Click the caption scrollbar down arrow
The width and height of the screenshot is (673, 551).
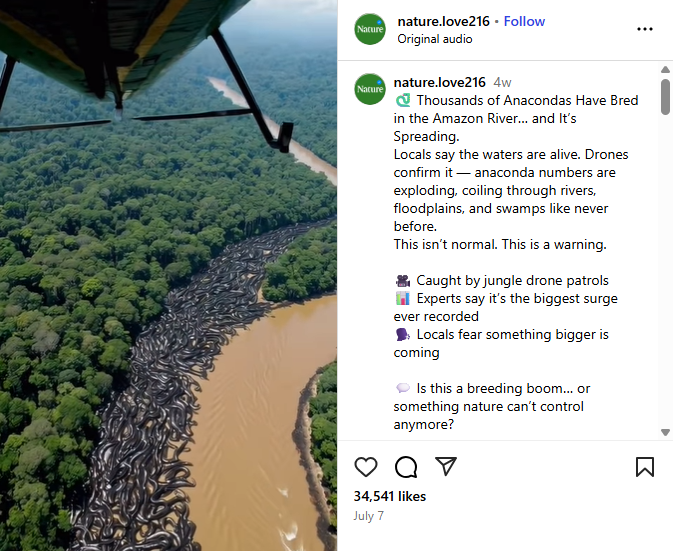(x=665, y=432)
